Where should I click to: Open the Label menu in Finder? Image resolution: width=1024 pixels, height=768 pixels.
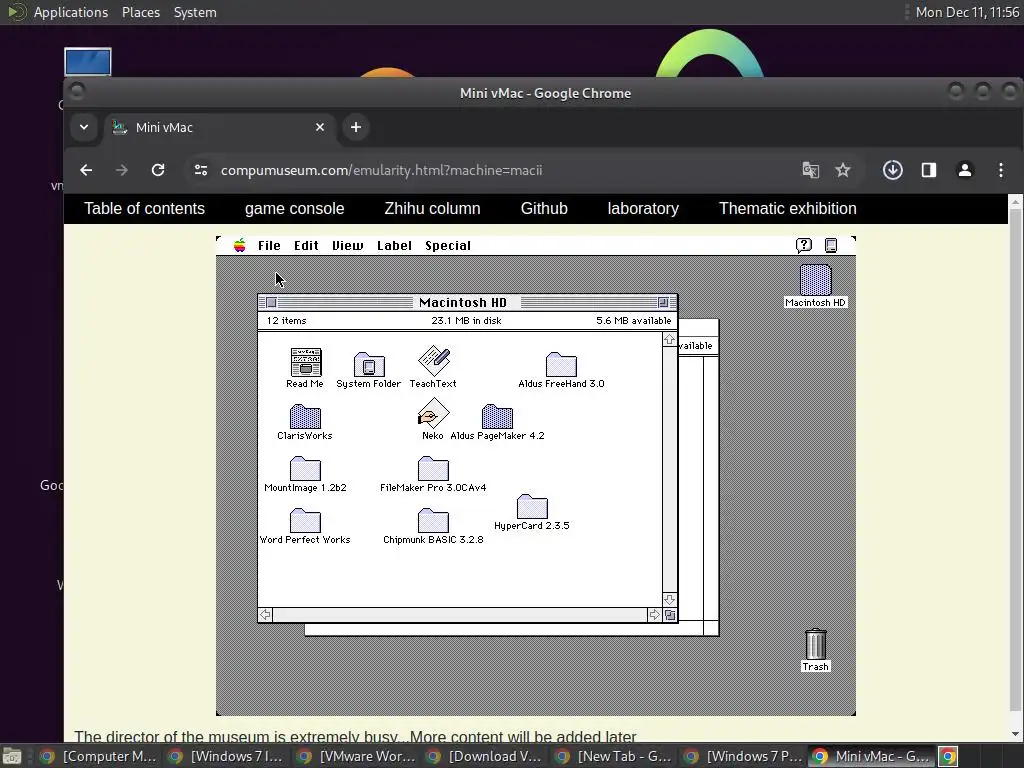(x=394, y=246)
